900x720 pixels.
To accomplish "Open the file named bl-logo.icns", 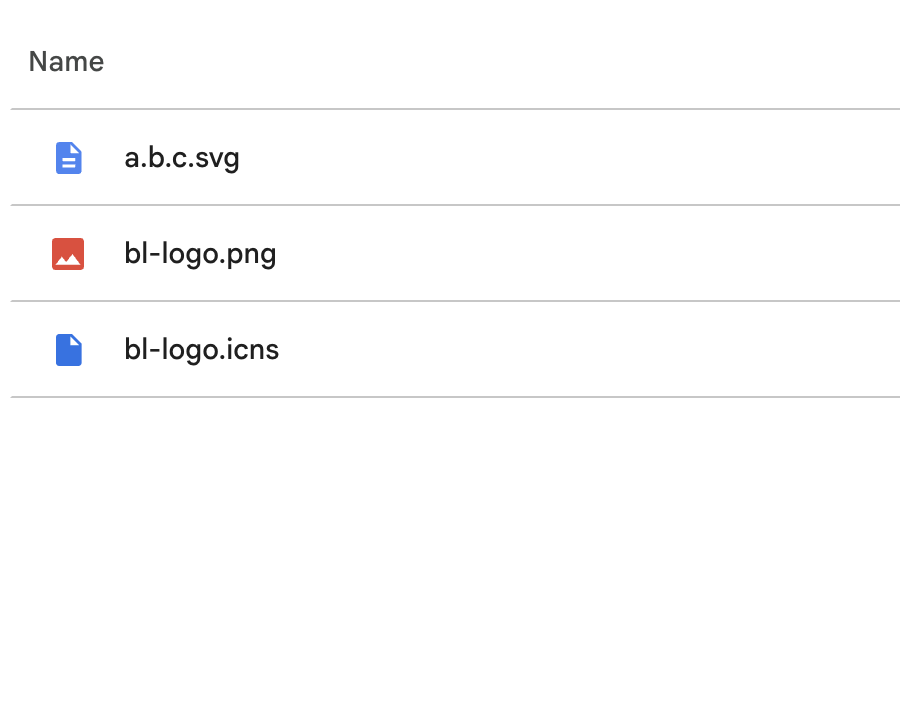I will pyautogui.click(x=201, y=350).
